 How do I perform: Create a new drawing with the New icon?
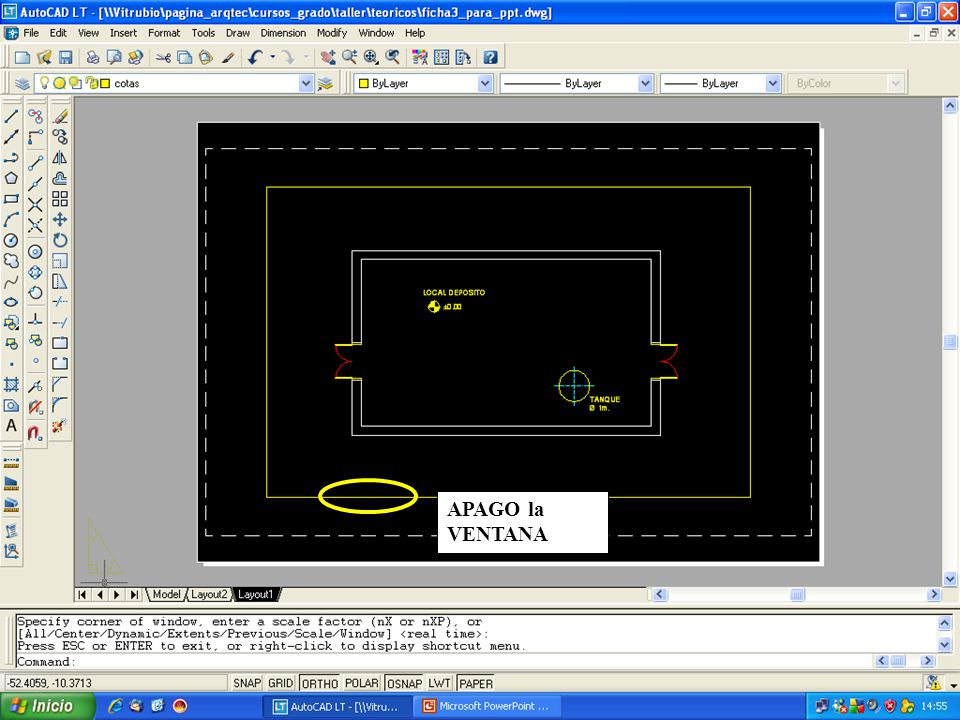click(23, 58)
